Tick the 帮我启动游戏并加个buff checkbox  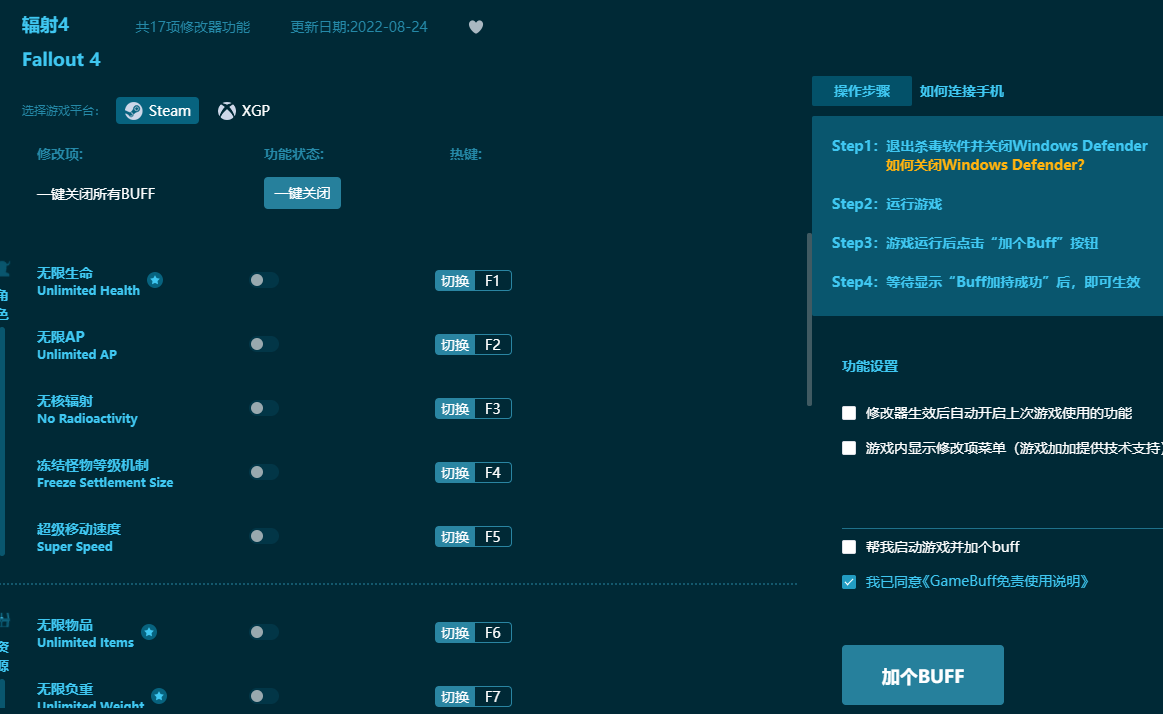pos(849,547)
